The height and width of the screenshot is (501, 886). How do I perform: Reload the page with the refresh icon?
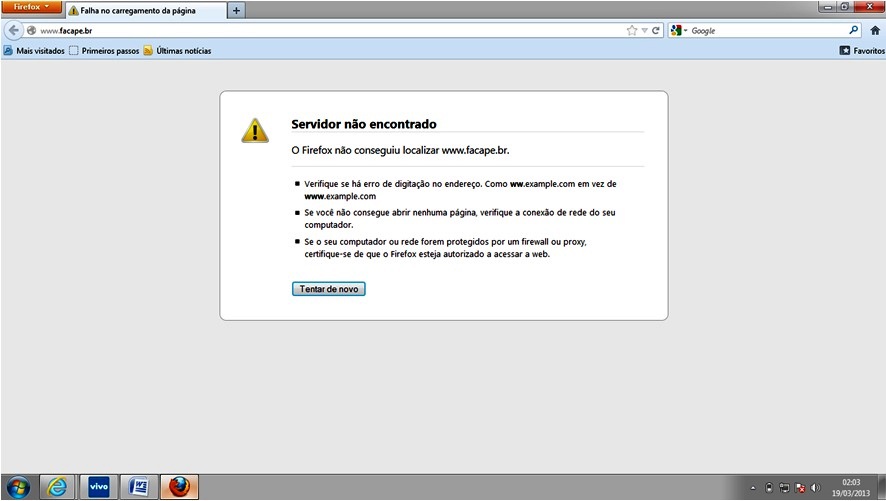pos(656,31)
